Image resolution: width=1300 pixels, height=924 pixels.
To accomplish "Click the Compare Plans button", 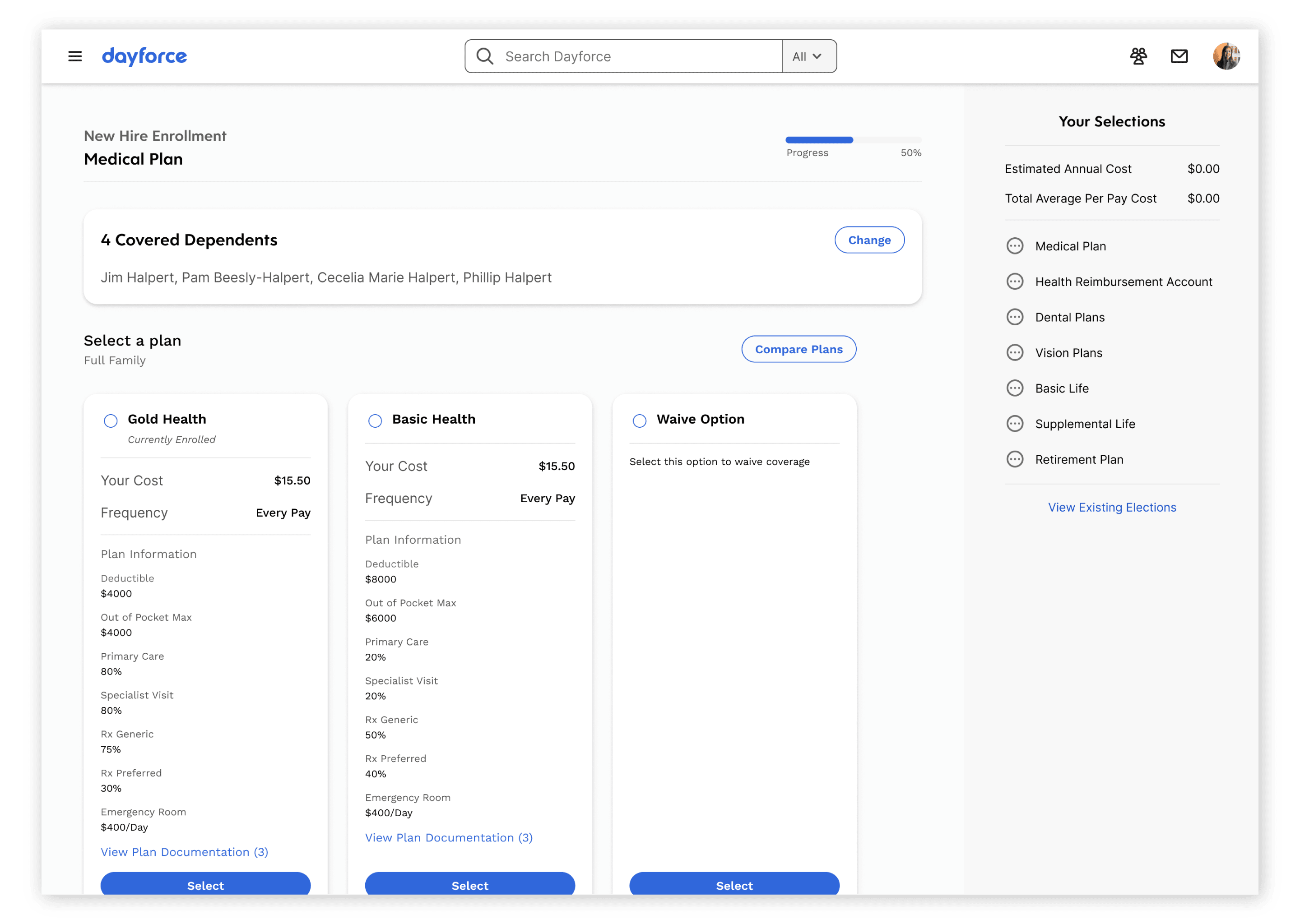I will click(798, 349).
